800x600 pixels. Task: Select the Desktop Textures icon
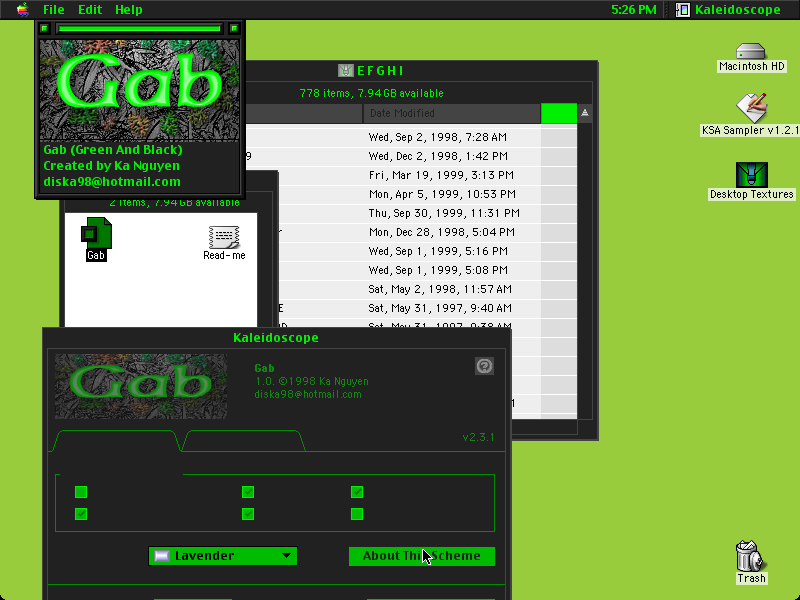(x=751, y=175)
